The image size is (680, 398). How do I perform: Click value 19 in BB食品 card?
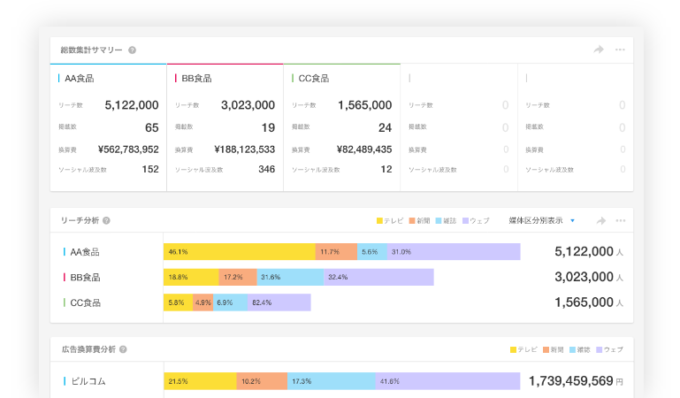268,127
